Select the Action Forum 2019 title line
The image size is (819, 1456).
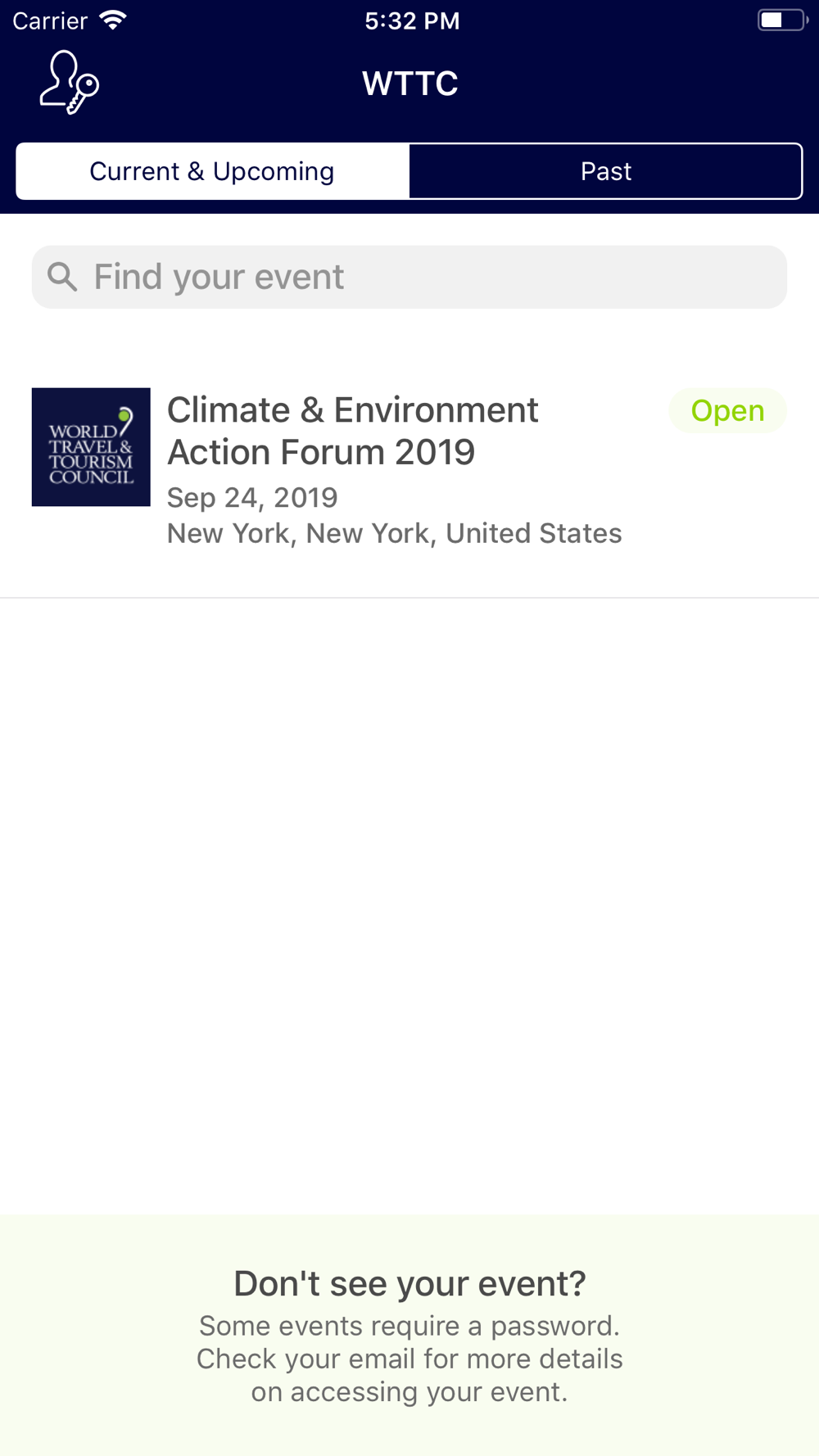click(321, 452)
